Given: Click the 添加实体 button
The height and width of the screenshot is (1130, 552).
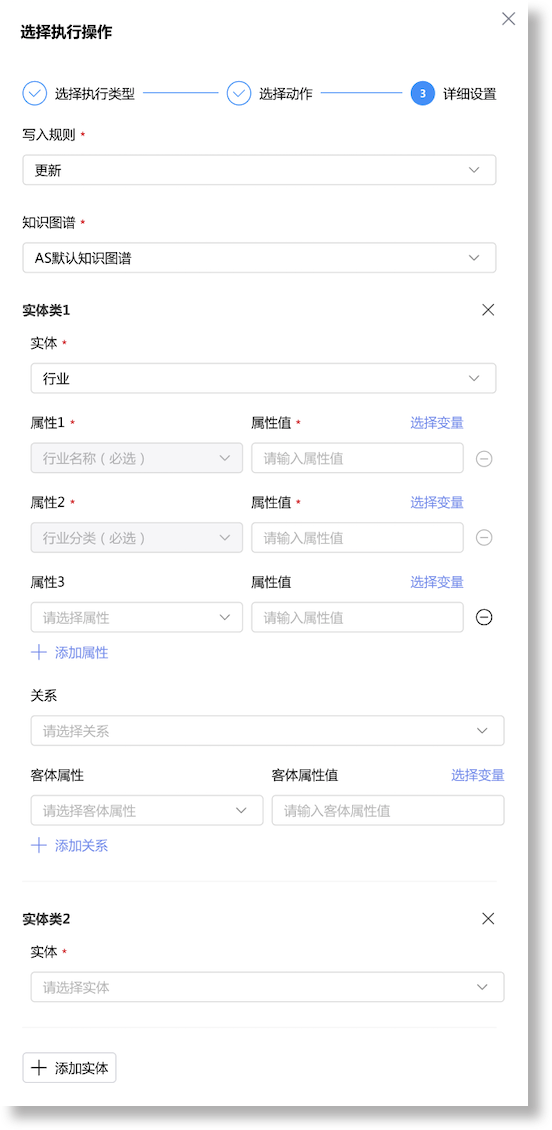Looking at the screenshot, I should point(69,1068).
